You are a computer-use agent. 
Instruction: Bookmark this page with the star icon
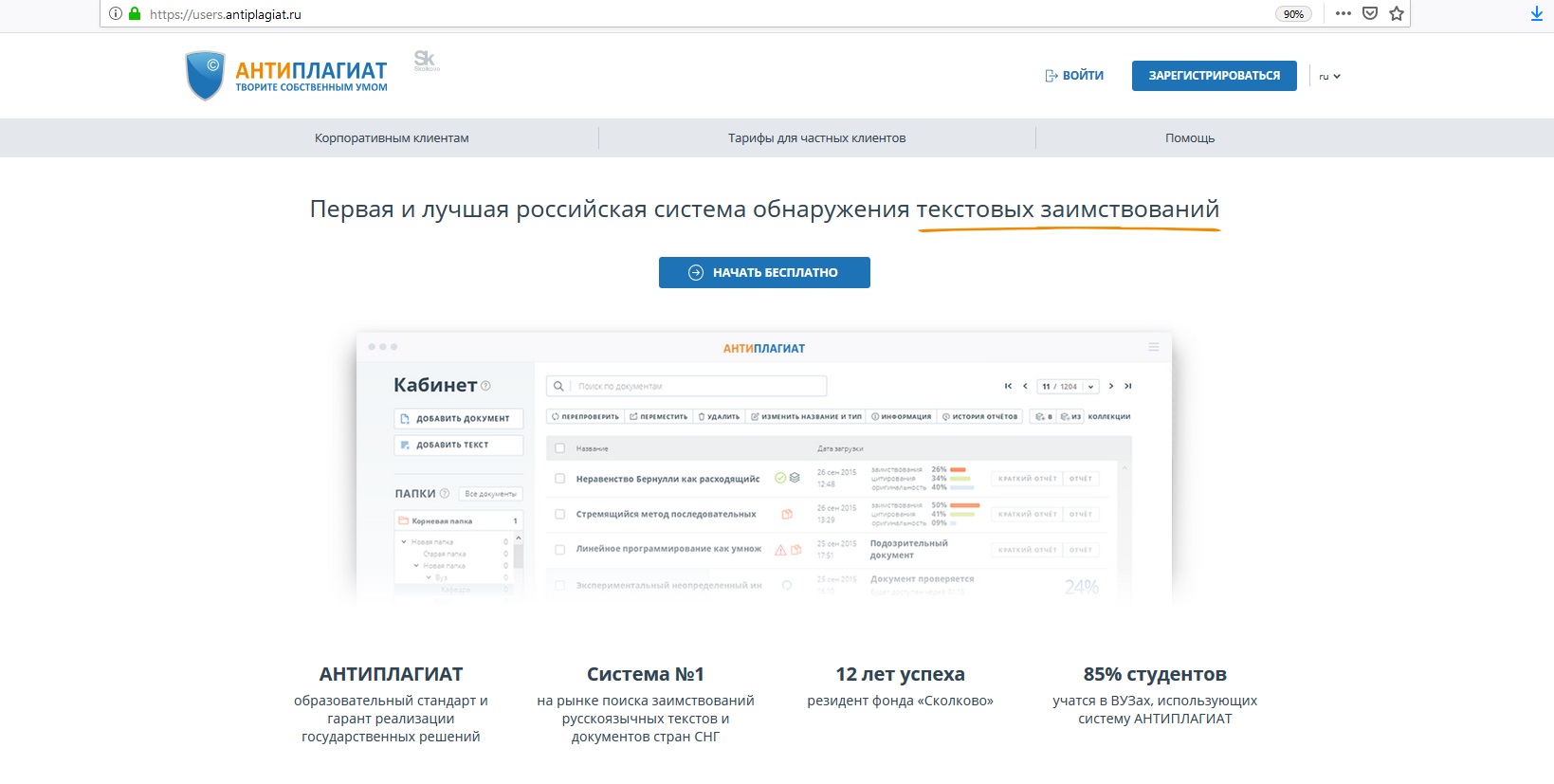1397,13
